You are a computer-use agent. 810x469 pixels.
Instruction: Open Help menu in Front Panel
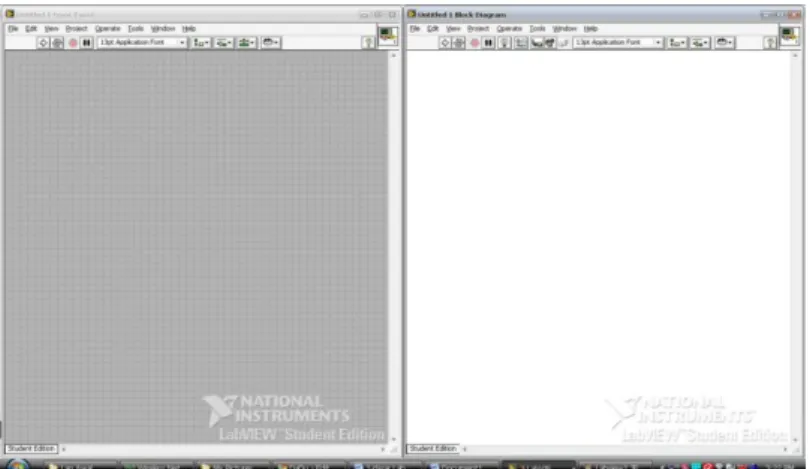coord(189,28)
